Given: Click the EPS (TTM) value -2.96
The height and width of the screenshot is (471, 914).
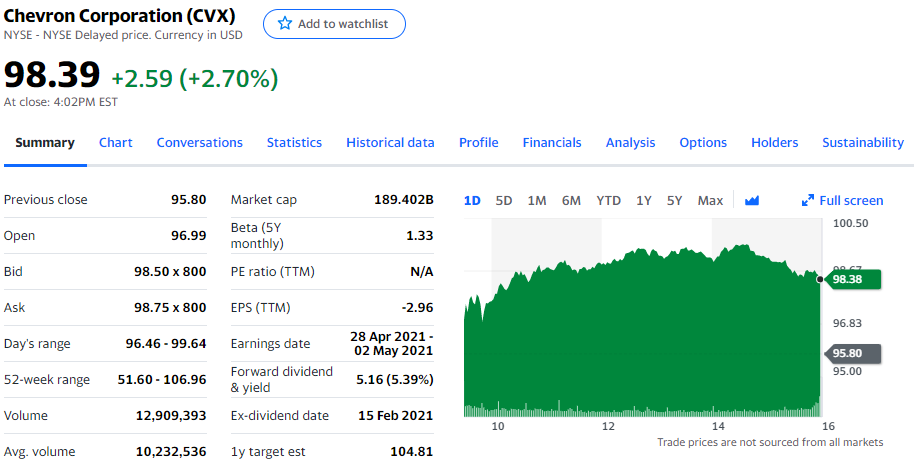Looking at the screenshot, I should pyautogui.click(x=417, y=308).
